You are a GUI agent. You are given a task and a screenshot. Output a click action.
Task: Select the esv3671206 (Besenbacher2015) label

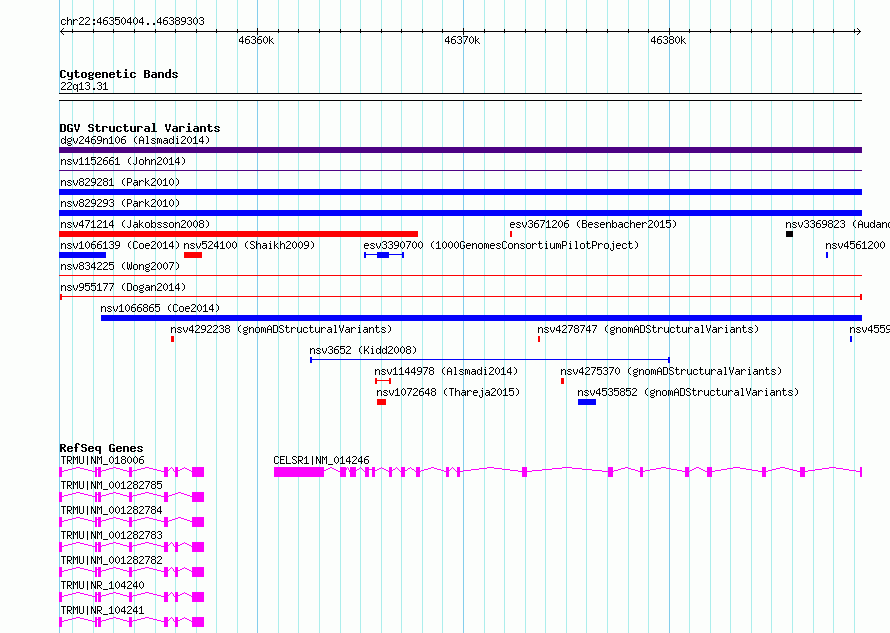click(x=593, y=224)
